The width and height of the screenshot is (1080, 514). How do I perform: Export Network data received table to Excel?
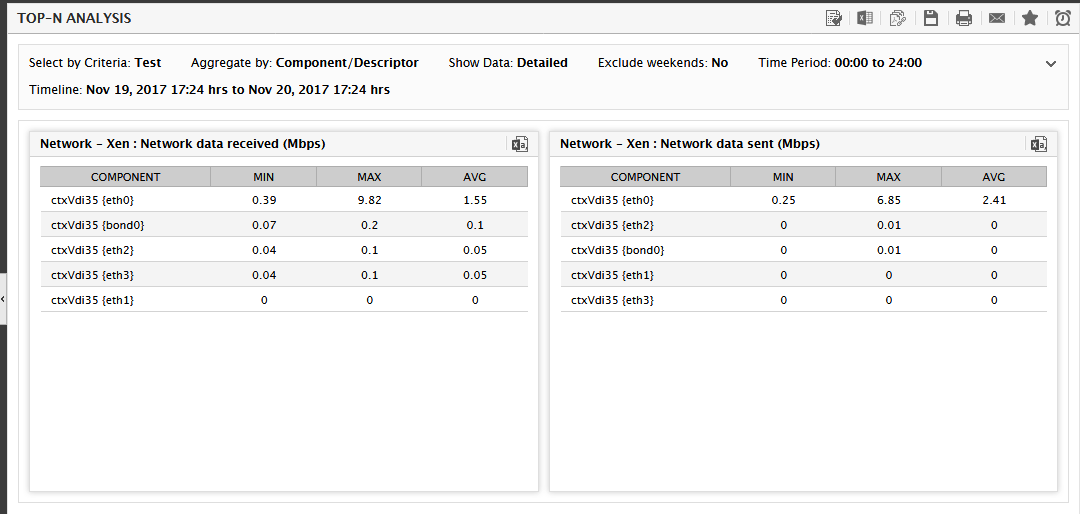pos(520,144)
